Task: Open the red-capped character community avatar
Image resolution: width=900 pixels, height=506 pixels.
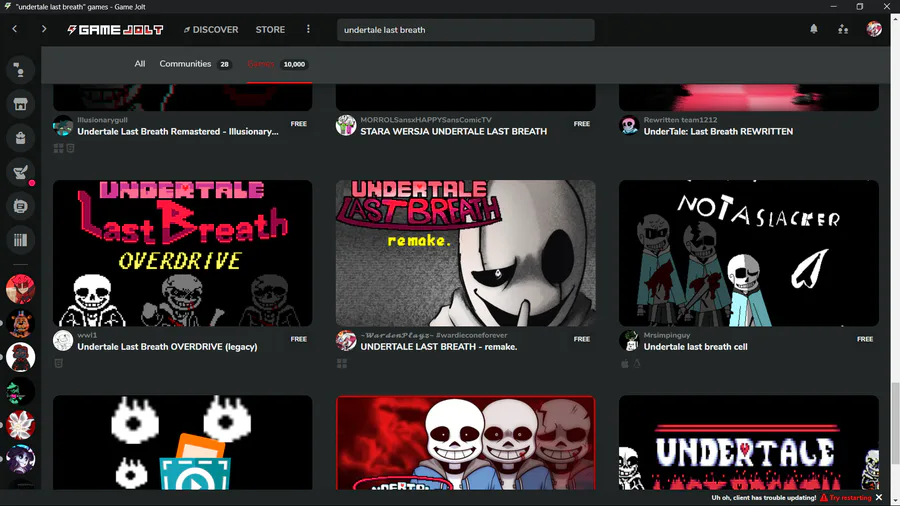Action: (x=20, y=357)
